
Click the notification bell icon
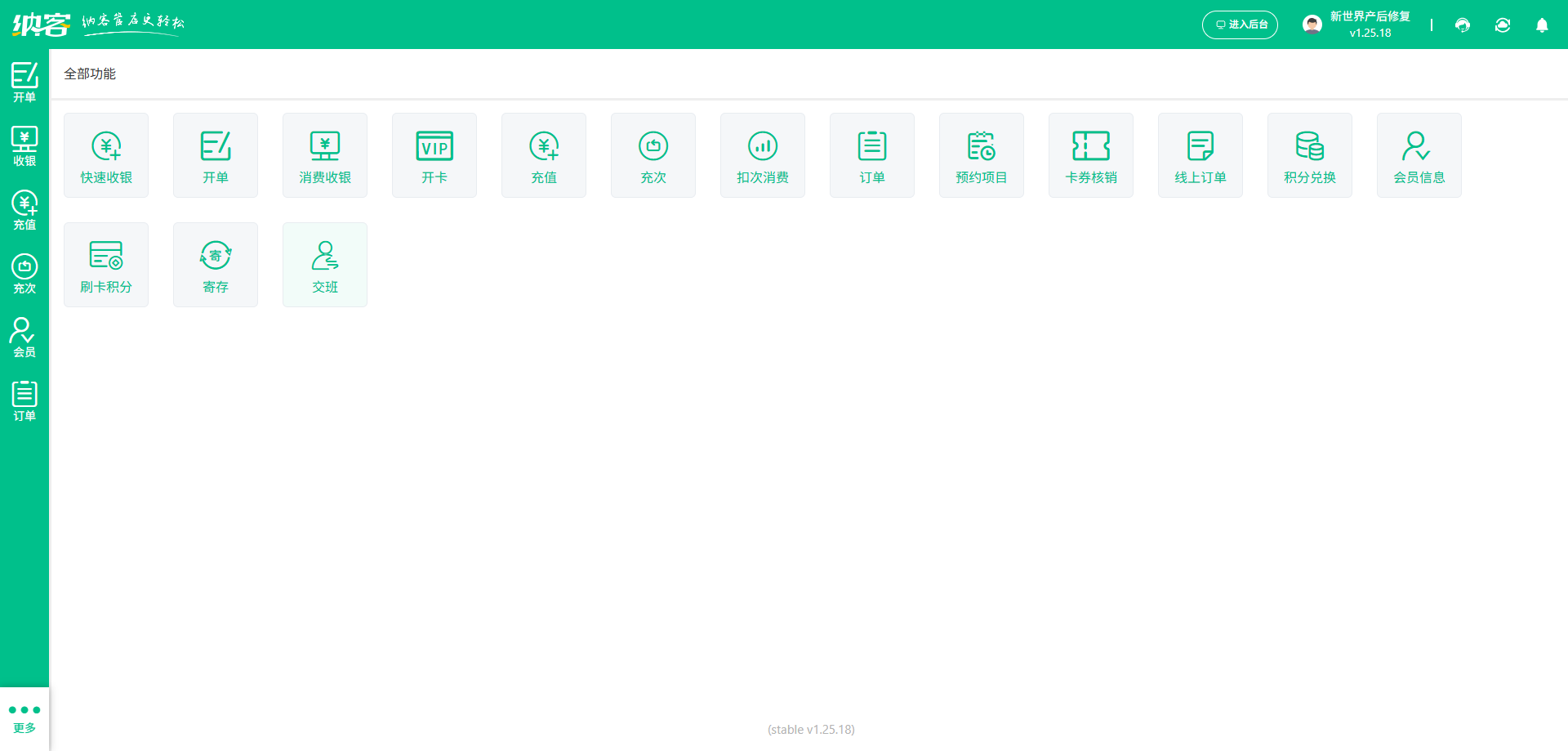(x=1542, y=25)
